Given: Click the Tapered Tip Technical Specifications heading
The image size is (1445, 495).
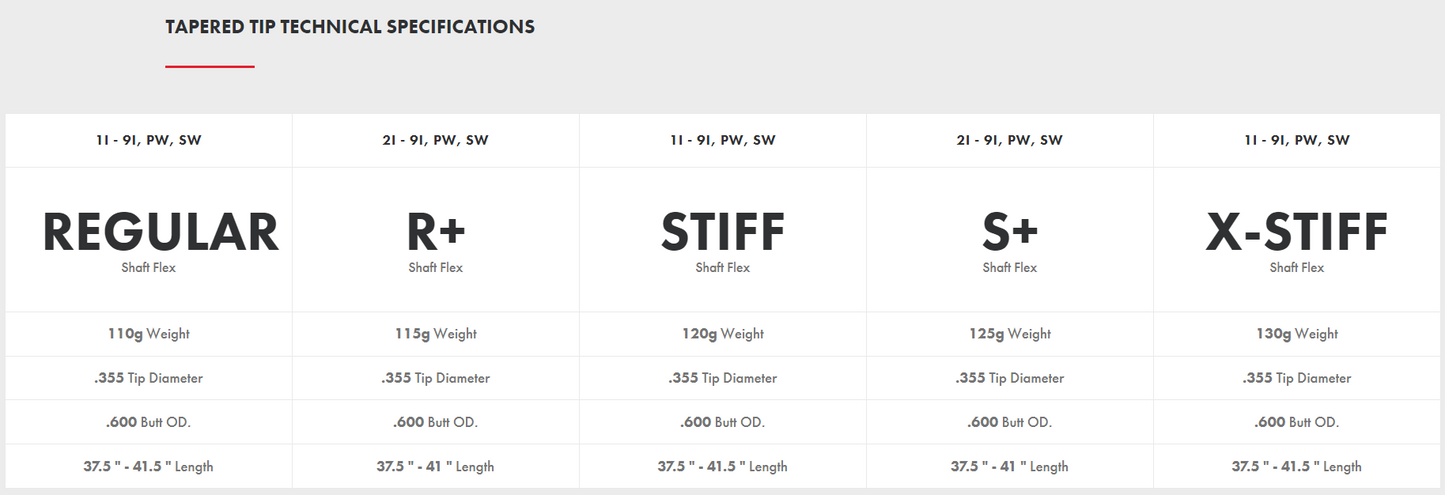Looking at the screenshot, I should 350,27.
